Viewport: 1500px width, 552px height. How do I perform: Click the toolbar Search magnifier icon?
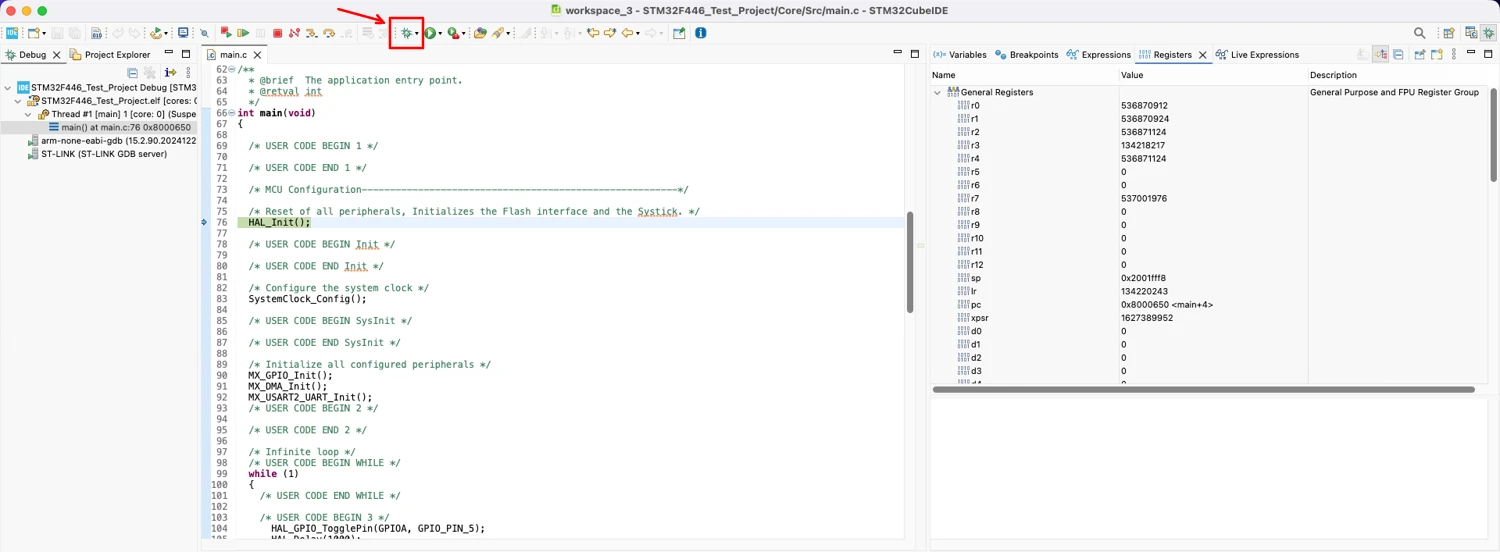tap(1420, 33)
